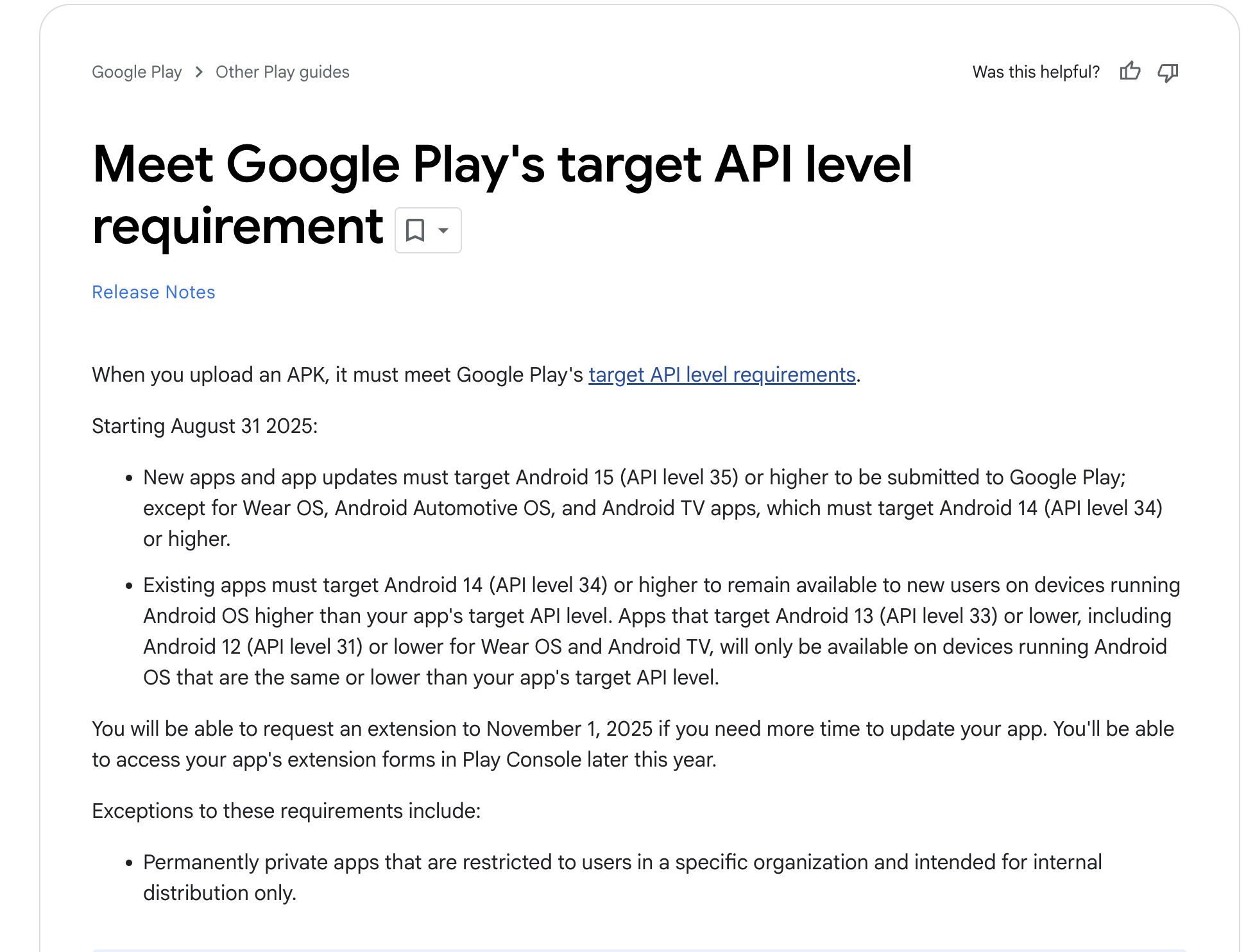Viewport: 1255px width, 952px height.
Task: Open the Google Play breadcrumb link
Action: pos(137,72)
